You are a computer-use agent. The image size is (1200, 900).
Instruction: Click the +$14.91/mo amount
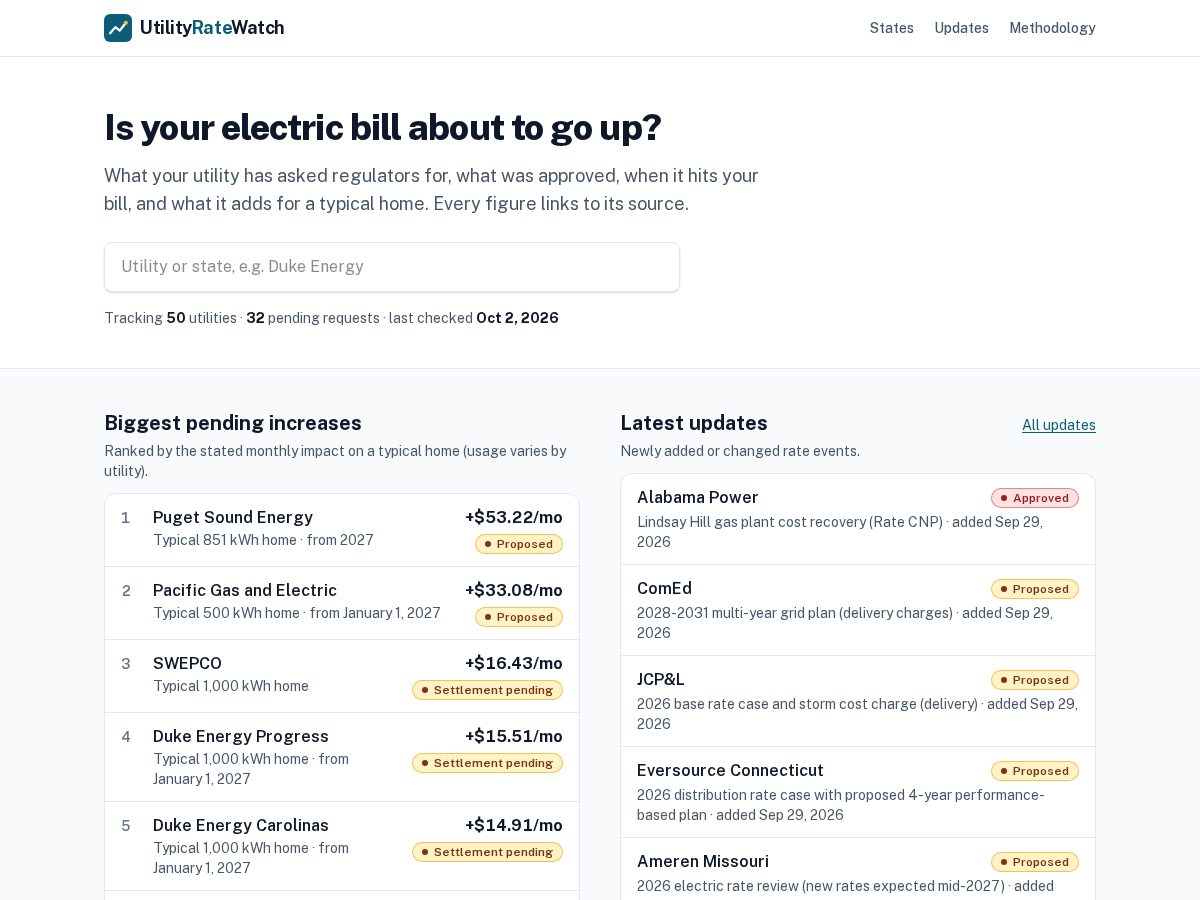pos(514,825)
